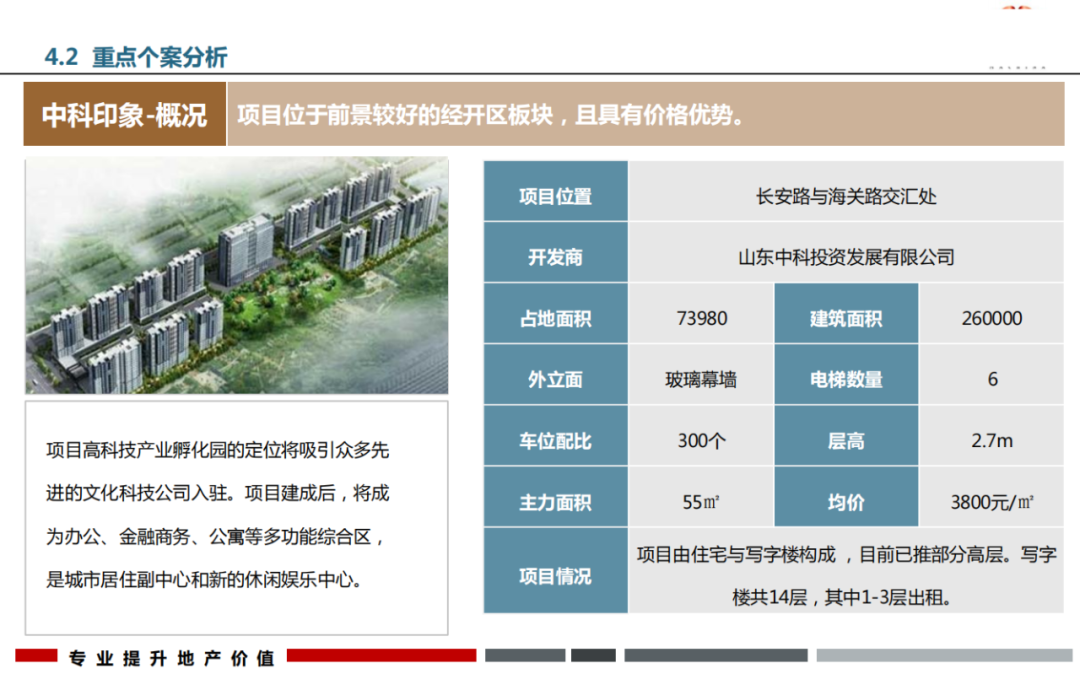Screen dimensions: 1080x674
Task: Click the '项目位置' table header cell
Action: (556, 191)
